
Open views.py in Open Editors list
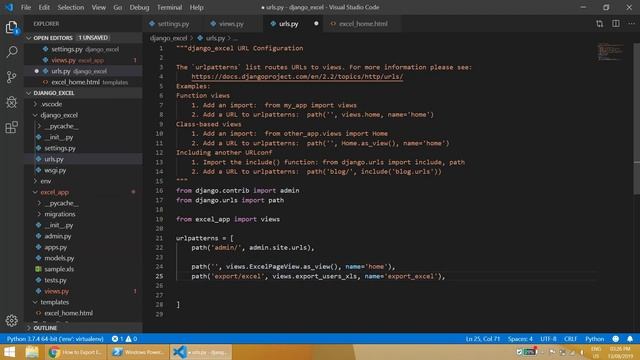[83, 60]
